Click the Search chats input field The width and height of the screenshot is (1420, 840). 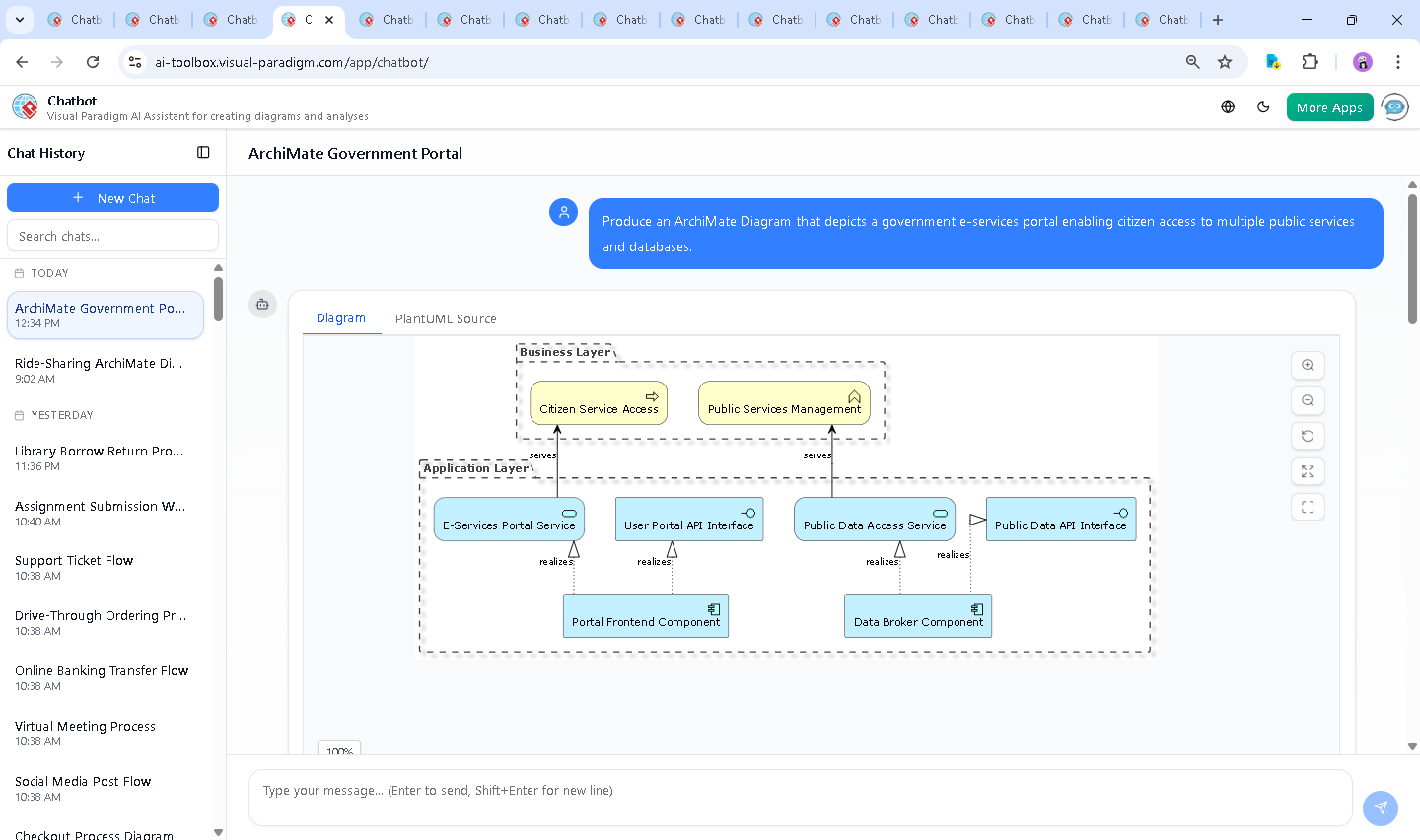point(112,236)
